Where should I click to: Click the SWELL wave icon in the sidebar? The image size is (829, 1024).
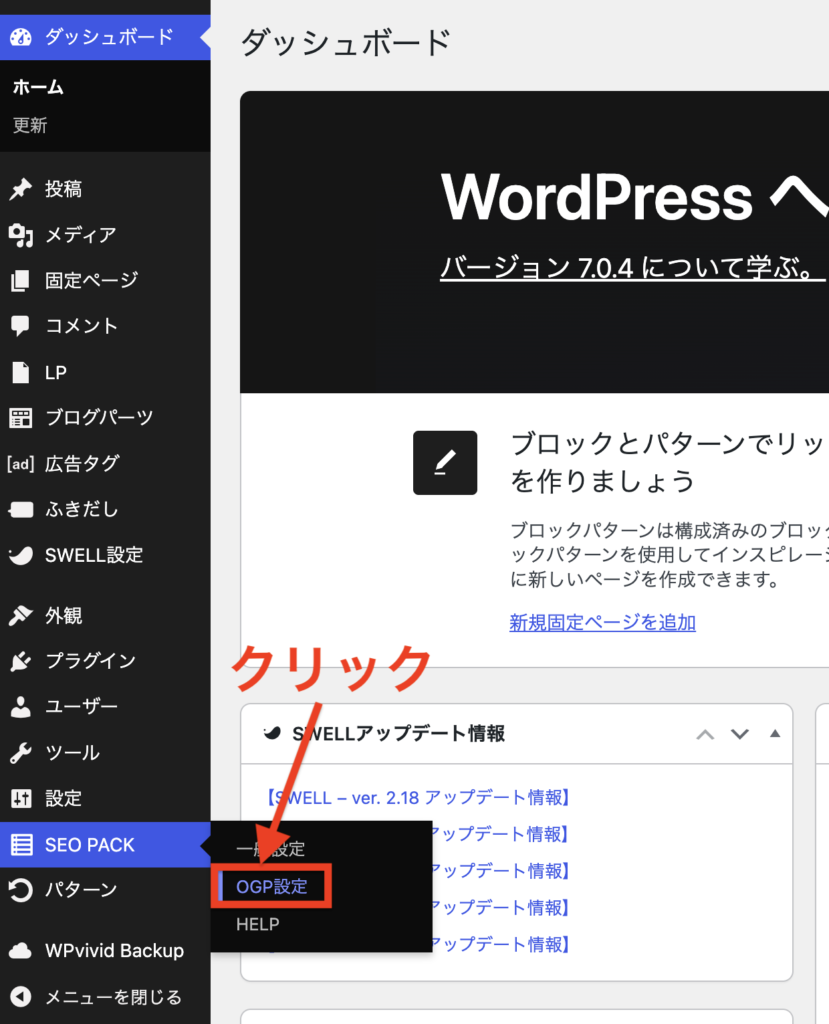[x=20, y=556]
